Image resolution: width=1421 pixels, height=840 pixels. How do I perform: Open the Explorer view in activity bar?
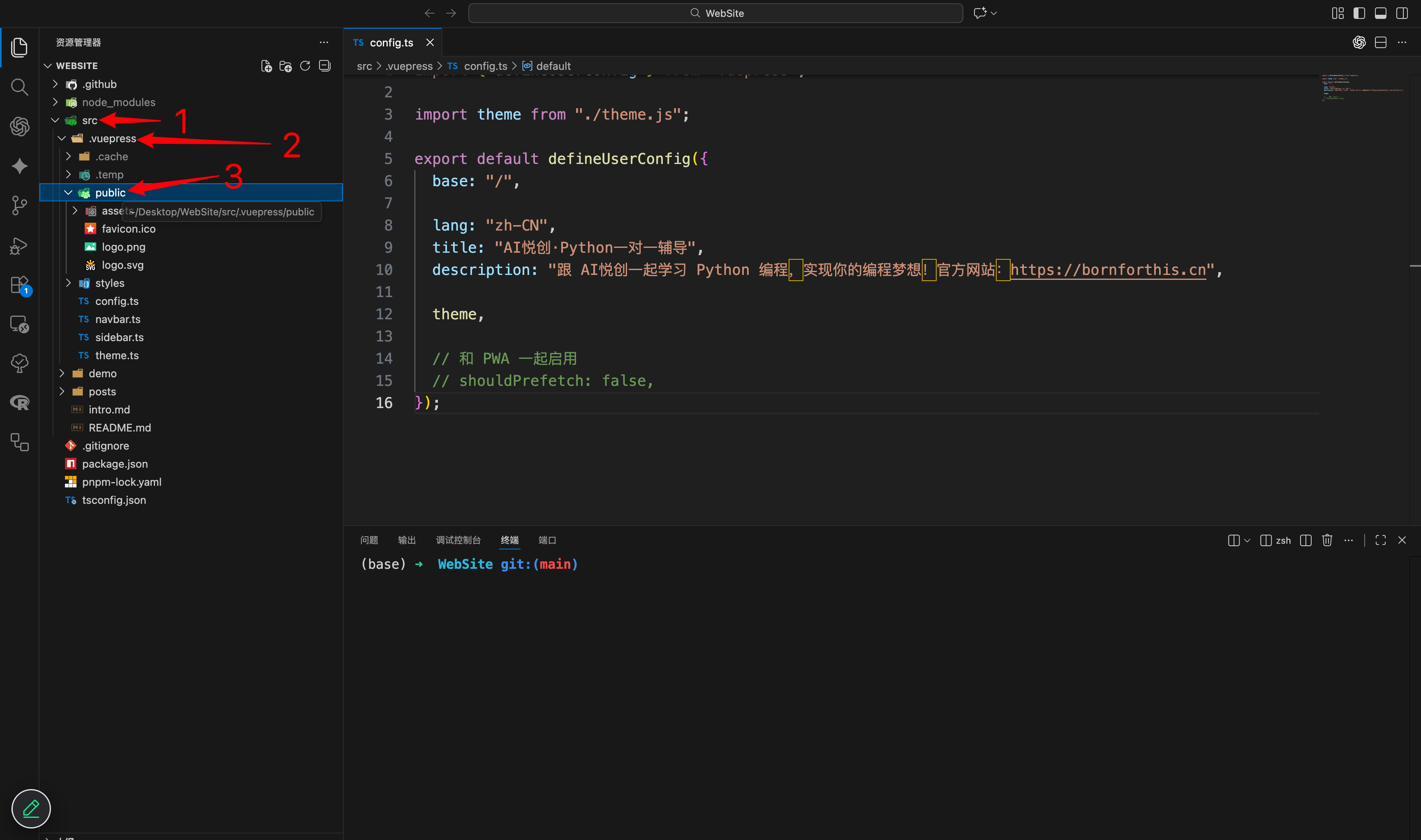[x=19, y=47]
